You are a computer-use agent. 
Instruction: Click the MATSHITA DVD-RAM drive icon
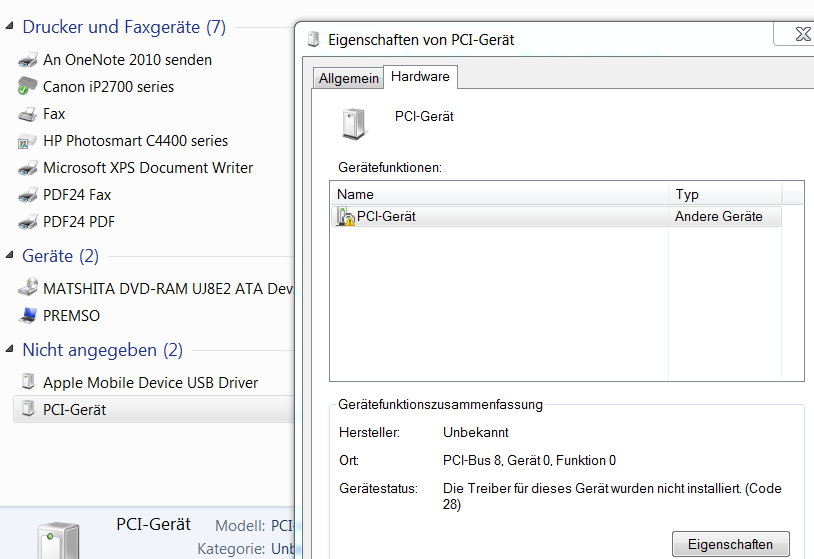[28, 288]
